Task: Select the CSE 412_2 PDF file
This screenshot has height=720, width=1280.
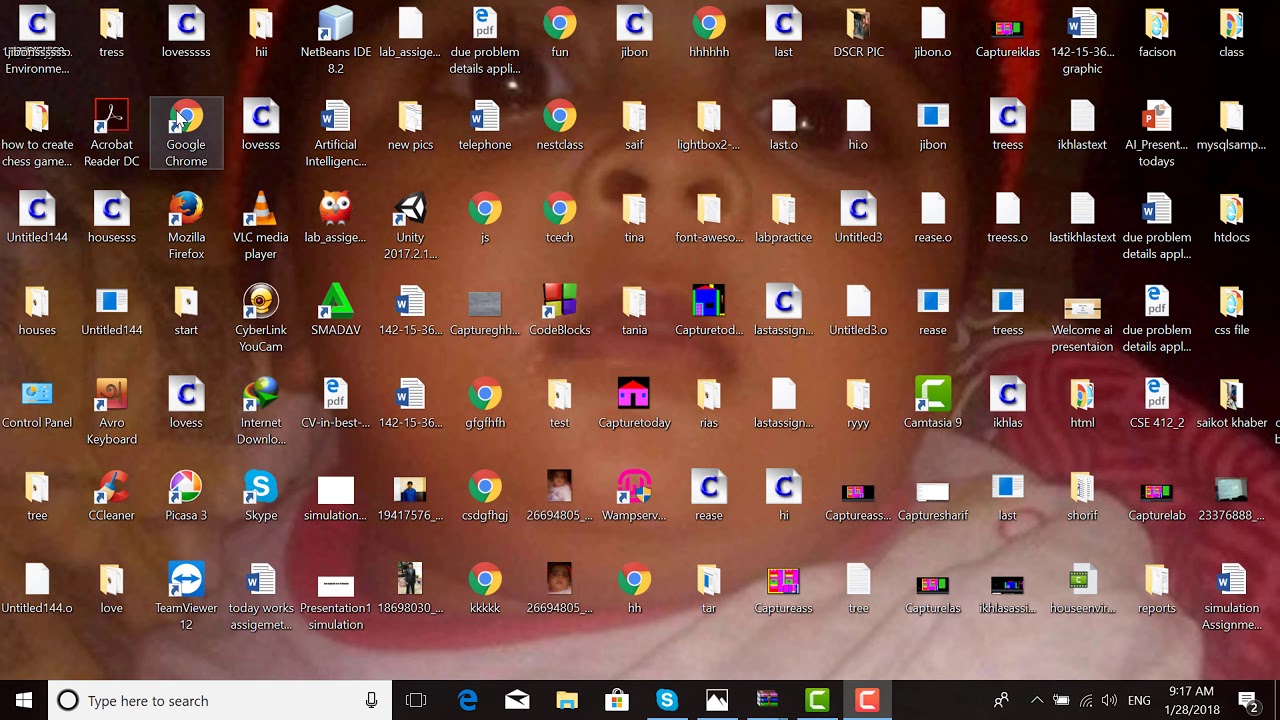Action: point(1156,403)
